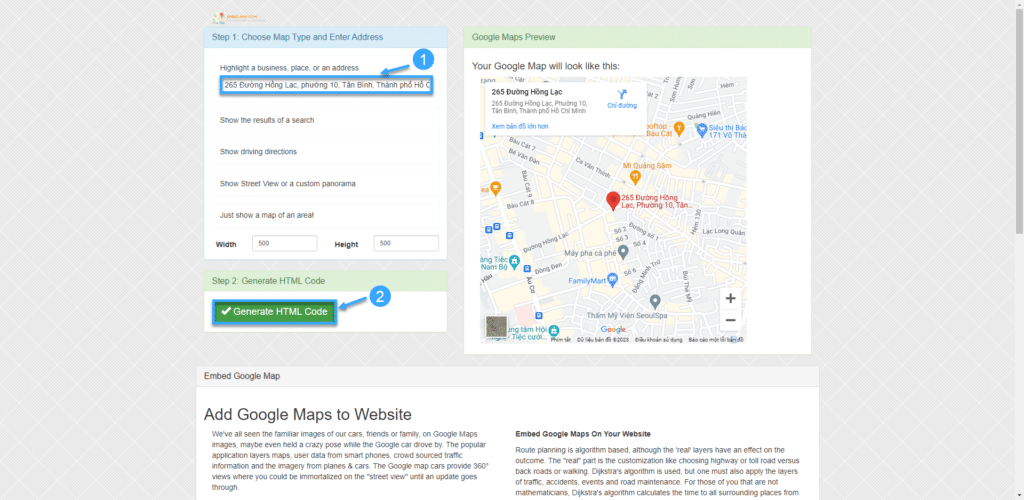Click the directions arrow icon in map card
Image resolution: width=1024 pixels, height=500 pixels.
(x=622, y=94)
